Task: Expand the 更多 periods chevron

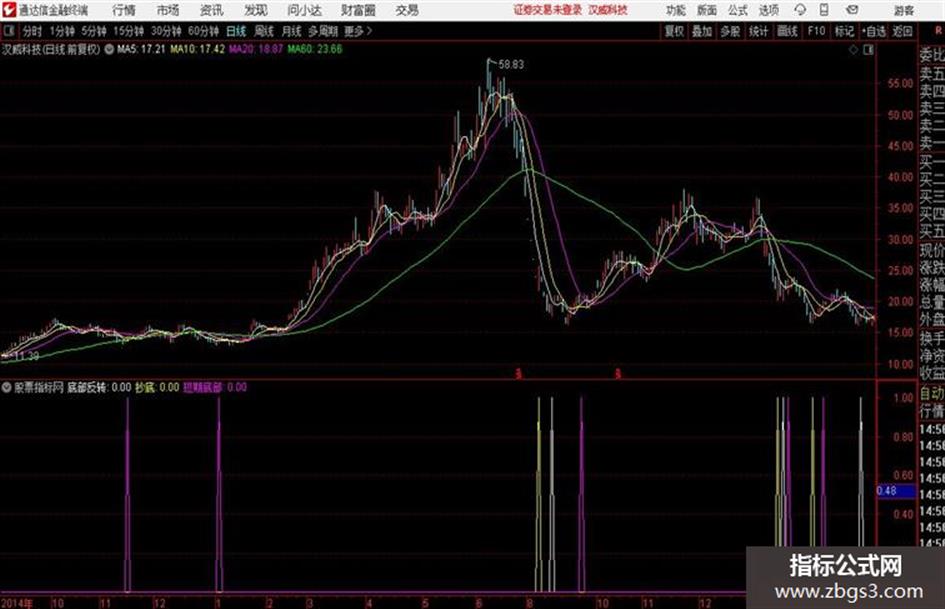Action: coord(369,31)
